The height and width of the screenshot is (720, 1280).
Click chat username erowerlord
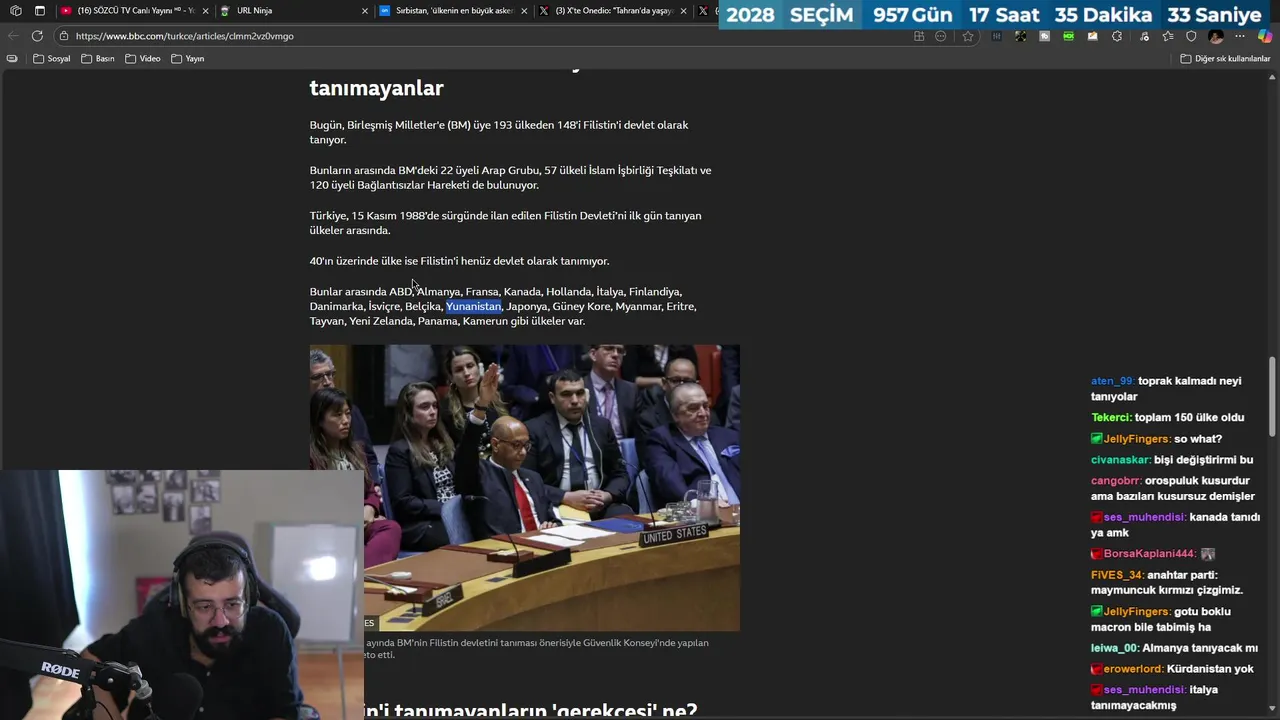click(x=1133, y=669)
